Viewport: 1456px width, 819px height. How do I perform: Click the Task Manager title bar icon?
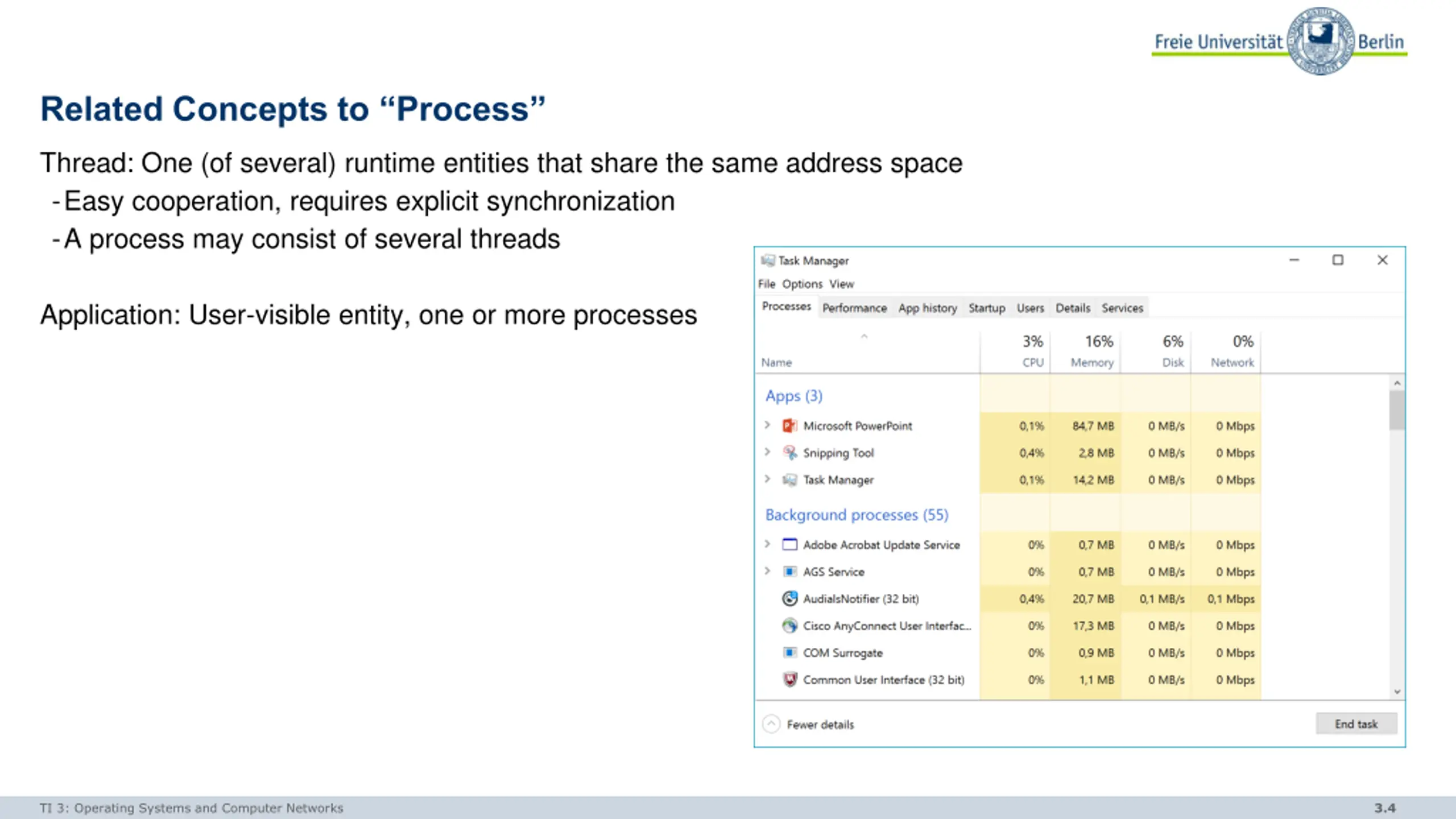click(768, 260)
